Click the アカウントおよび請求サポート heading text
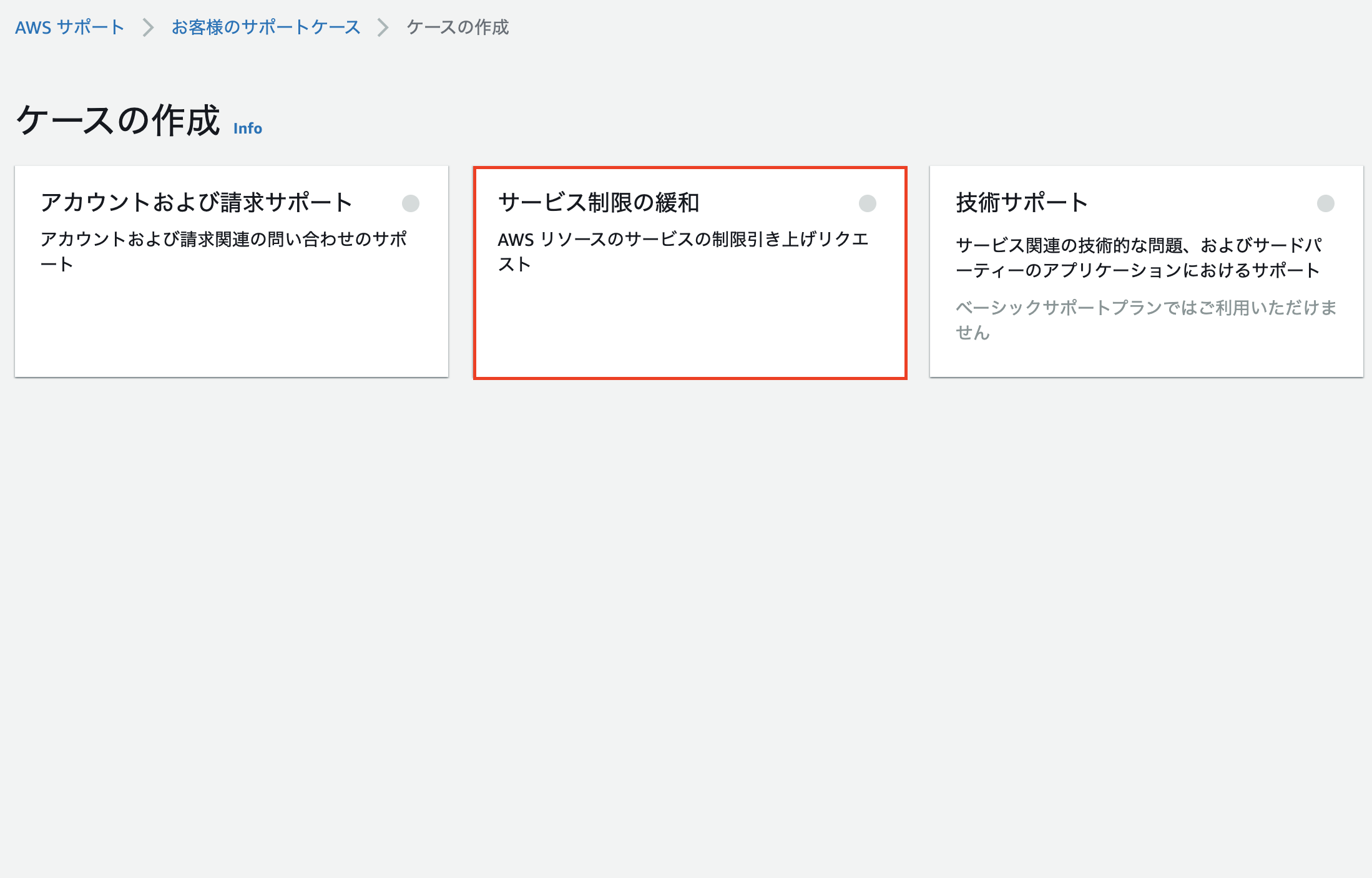This screenshot has width=1372, height=878. pyautogui.click(x=195, y=202)
